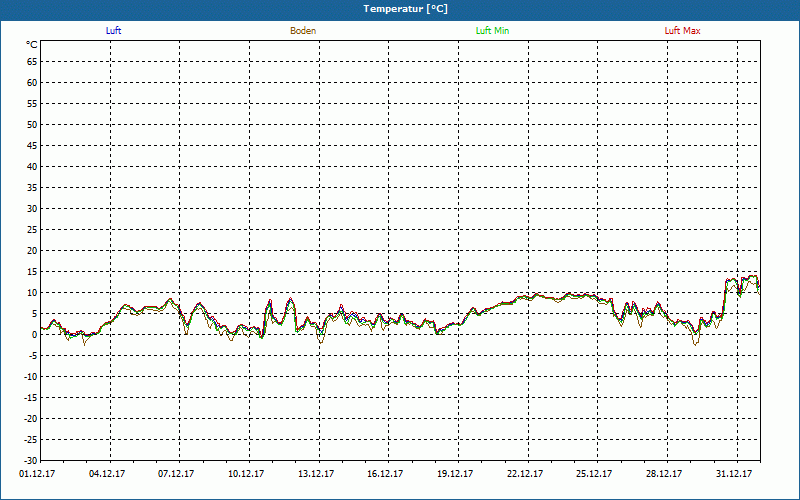Image resolution: width=800 pixels, height=500 pixels.
Task: Click the -30 value on temperature axis
Action: coord(31,460)
